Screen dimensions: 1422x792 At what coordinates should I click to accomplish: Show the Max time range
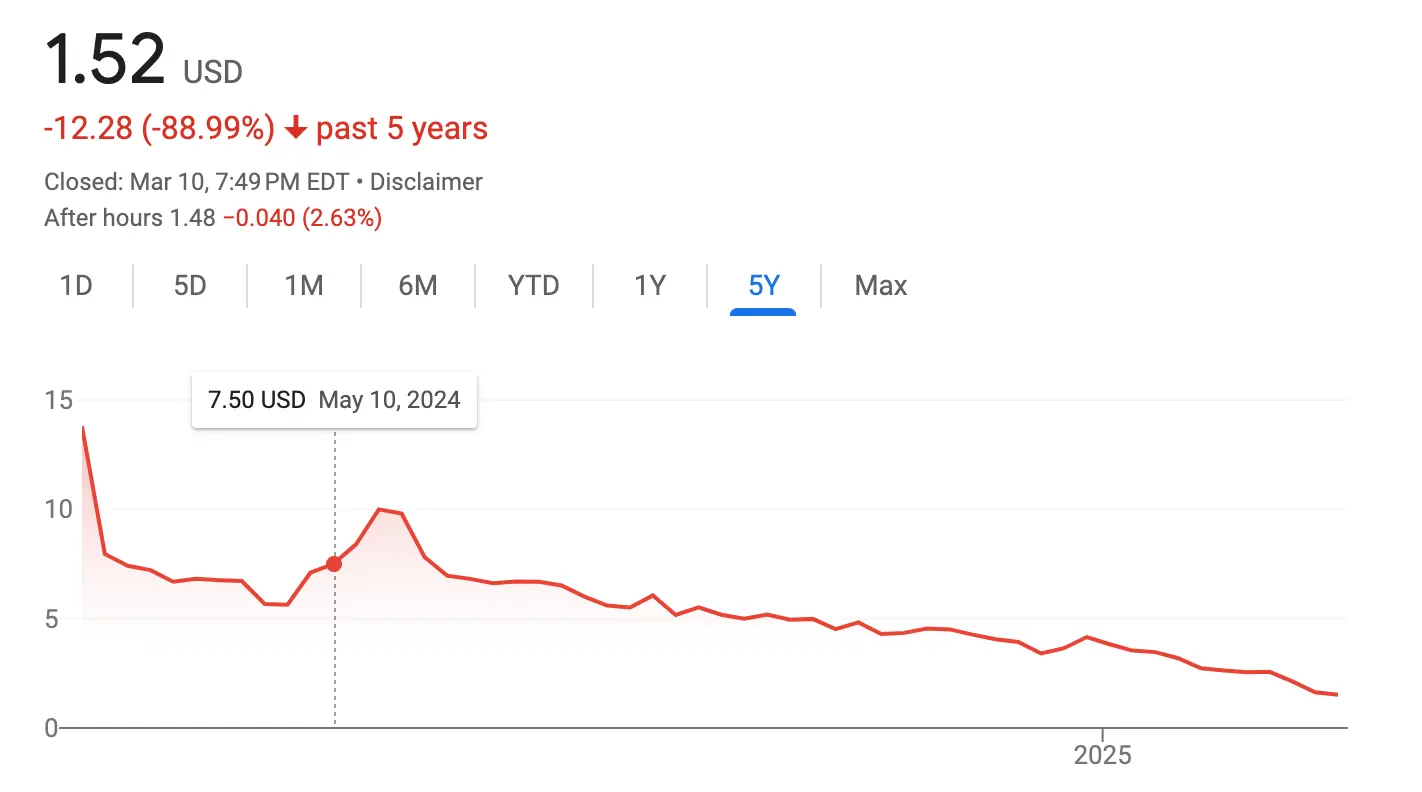[x=881, y=286]
